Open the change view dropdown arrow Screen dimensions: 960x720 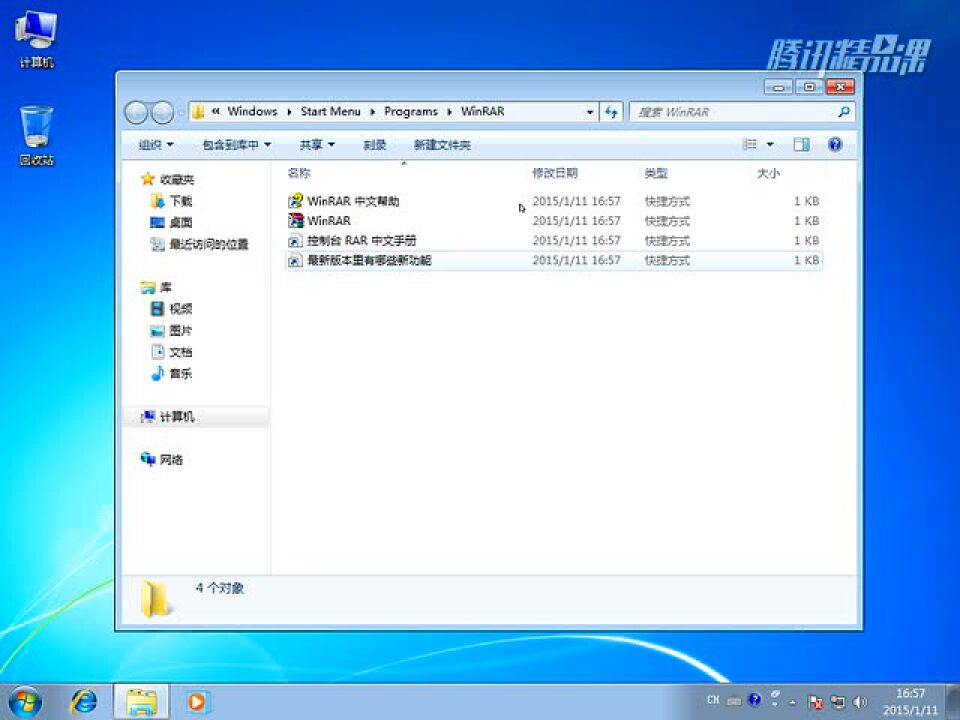769,143
